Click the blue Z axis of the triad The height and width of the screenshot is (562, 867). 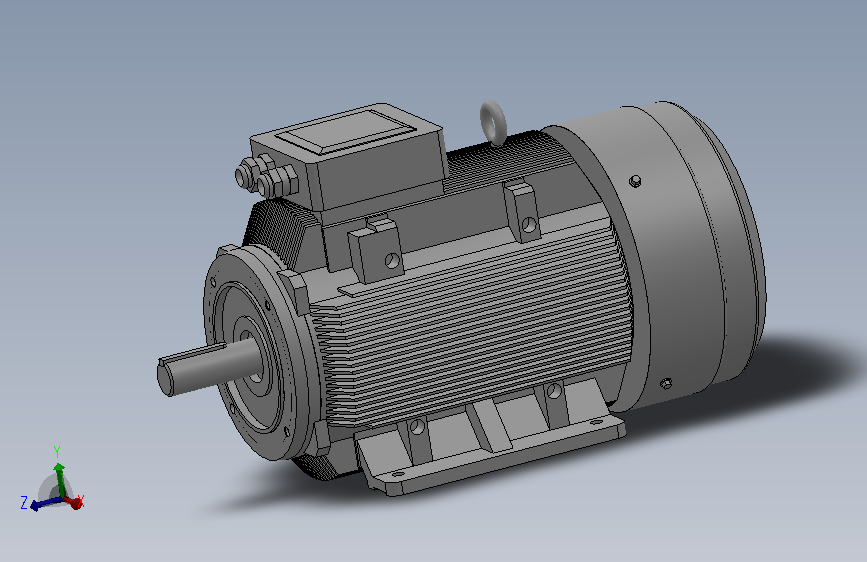click(x=46, y=503)
